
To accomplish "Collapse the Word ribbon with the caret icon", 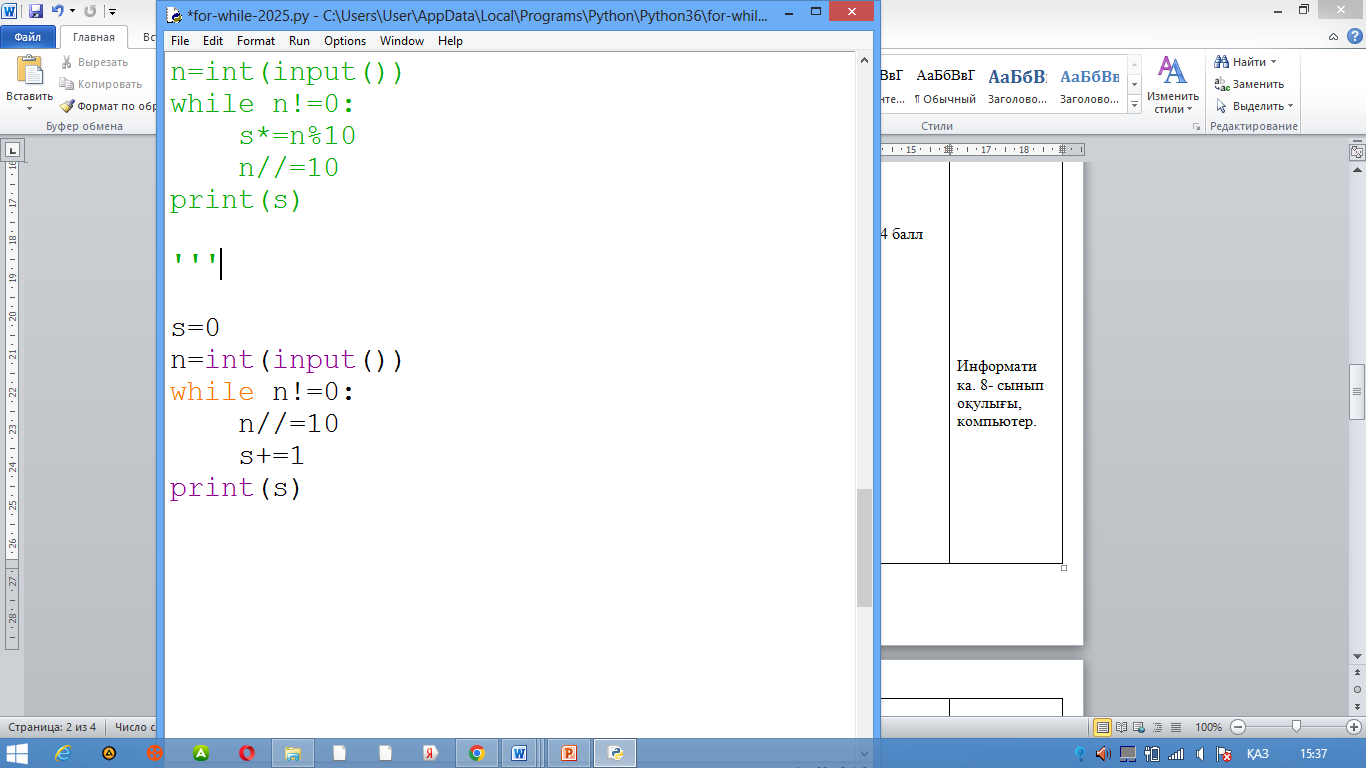I will tap(1334, 37).
